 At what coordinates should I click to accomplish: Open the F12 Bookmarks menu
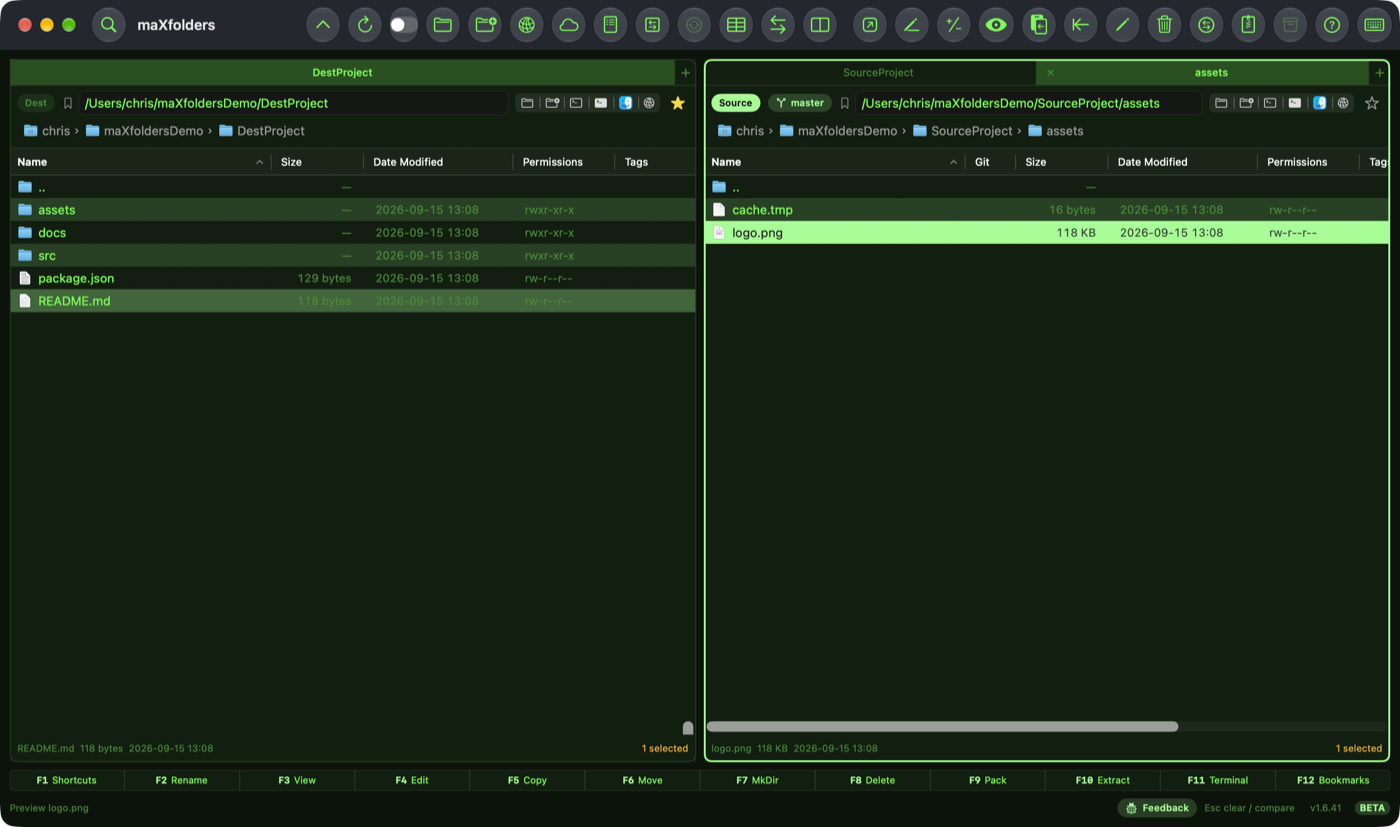[x=1333, y=780]
